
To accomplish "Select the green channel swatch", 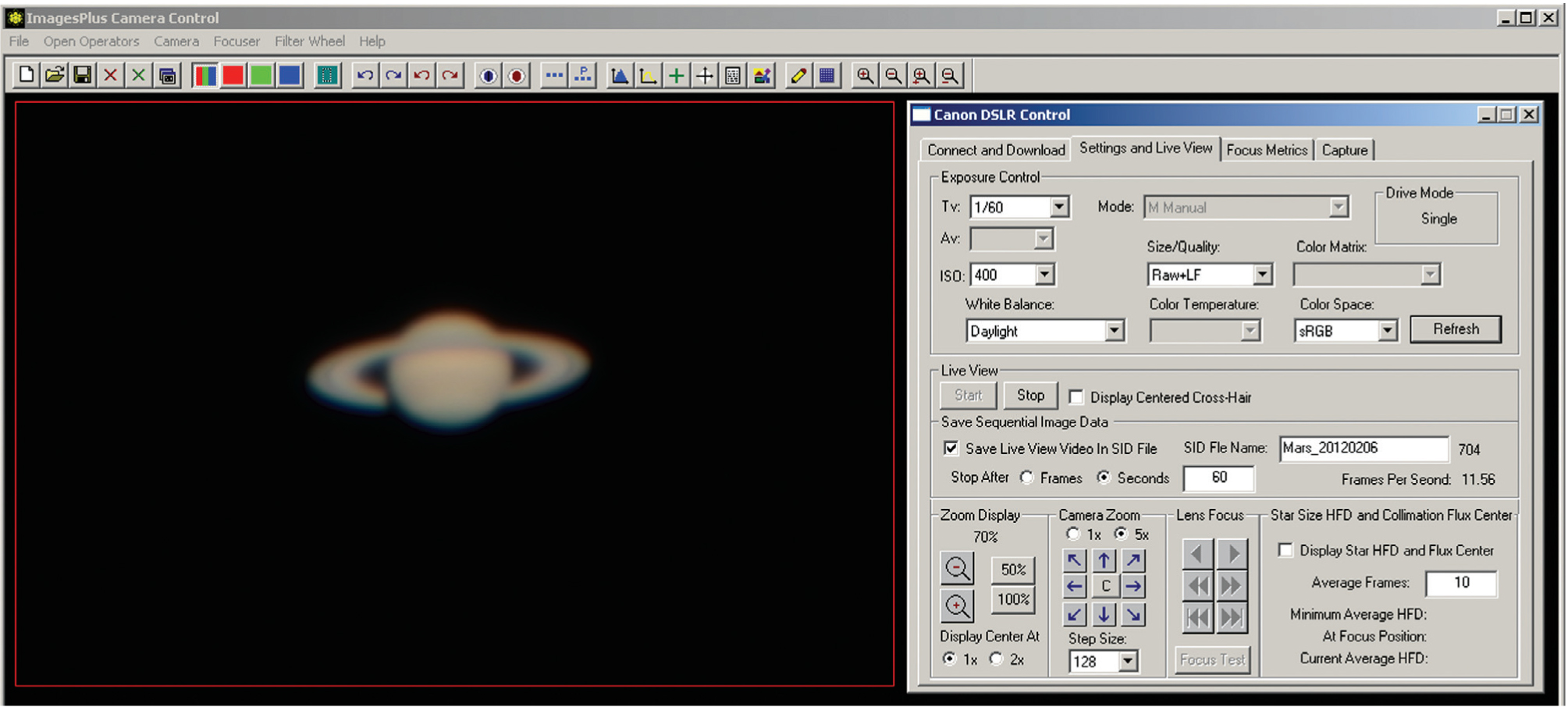I will [261, 76].
